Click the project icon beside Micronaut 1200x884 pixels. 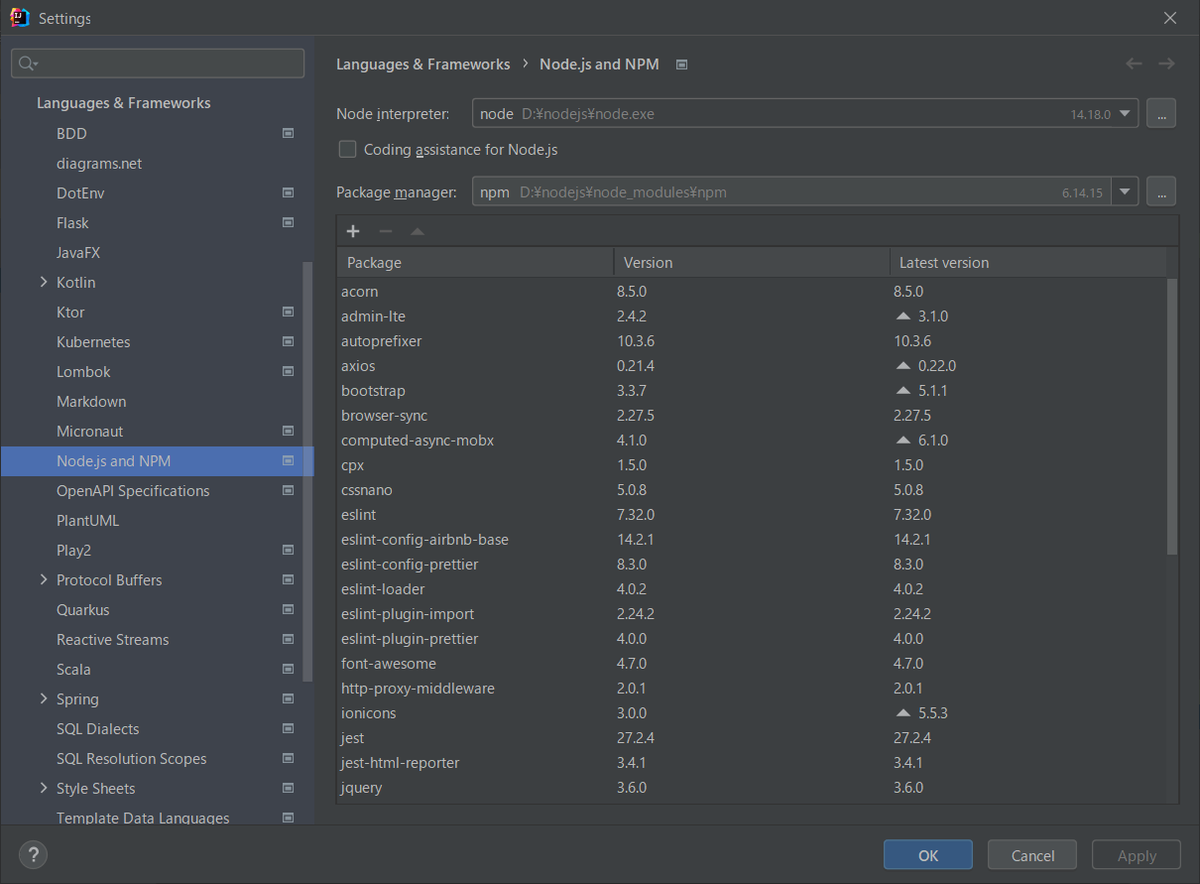288,431
